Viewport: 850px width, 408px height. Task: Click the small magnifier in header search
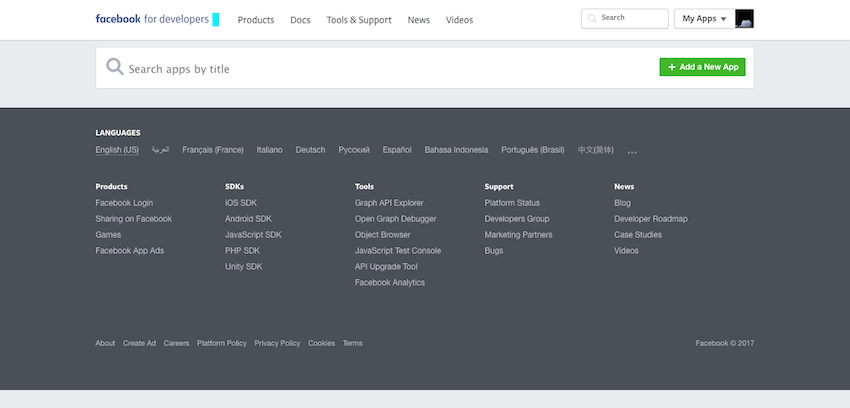pyautogui.click(x=592, y=18)
